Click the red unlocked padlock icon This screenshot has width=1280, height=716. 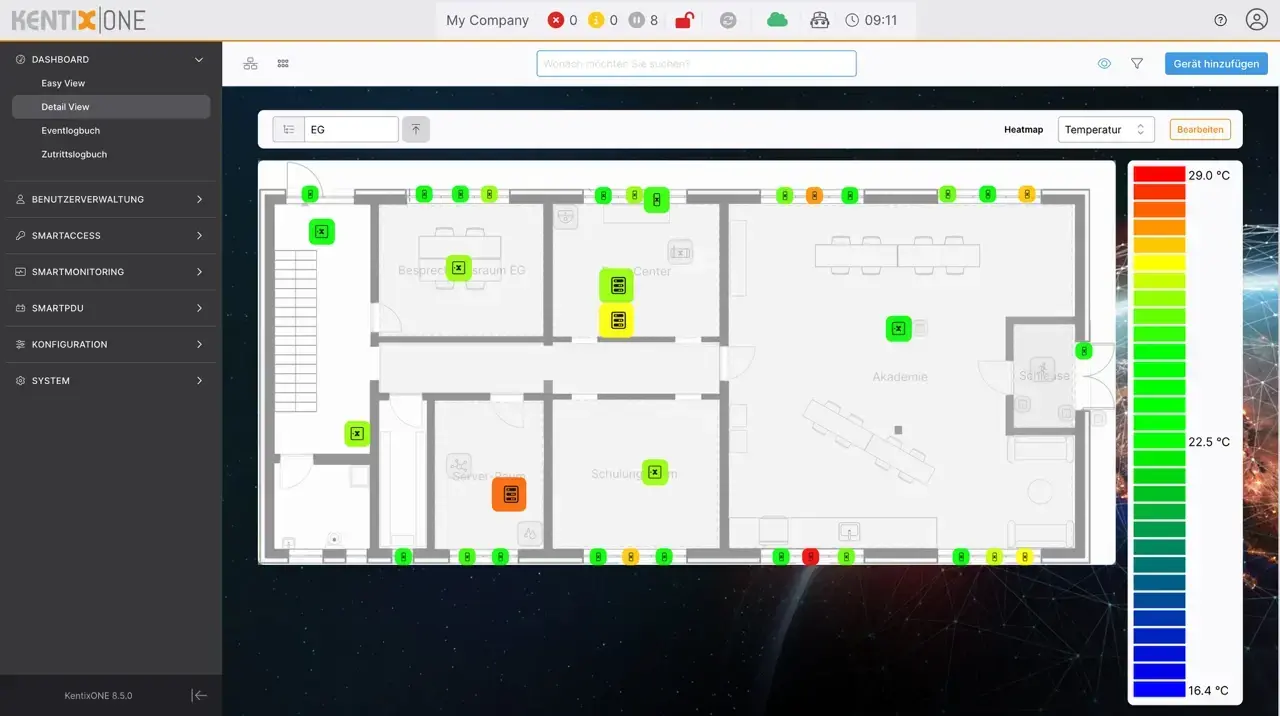(x=685, y=20)
